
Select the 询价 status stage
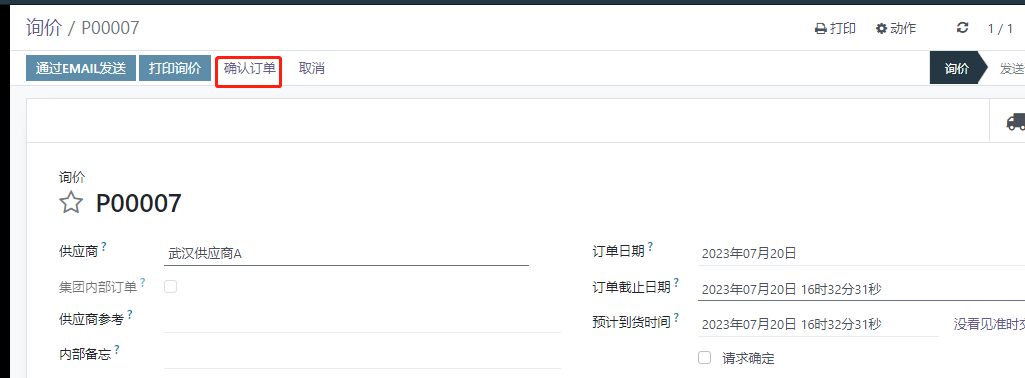pos(956,69)
